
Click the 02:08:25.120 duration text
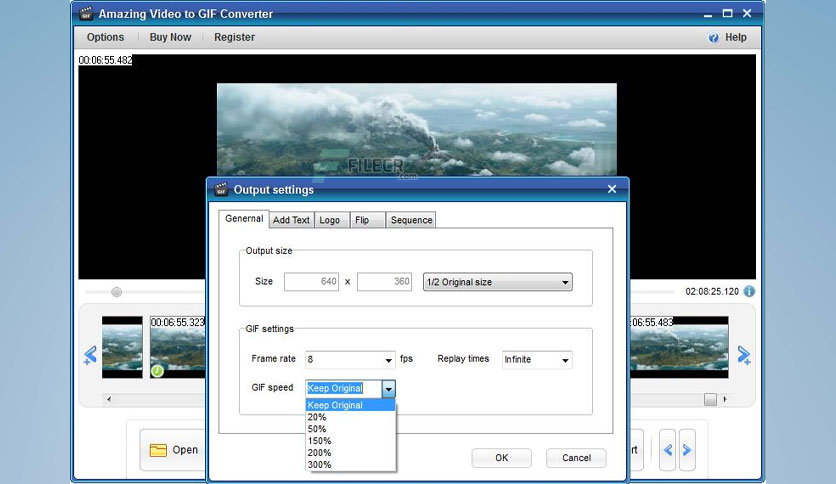(712, 292)
